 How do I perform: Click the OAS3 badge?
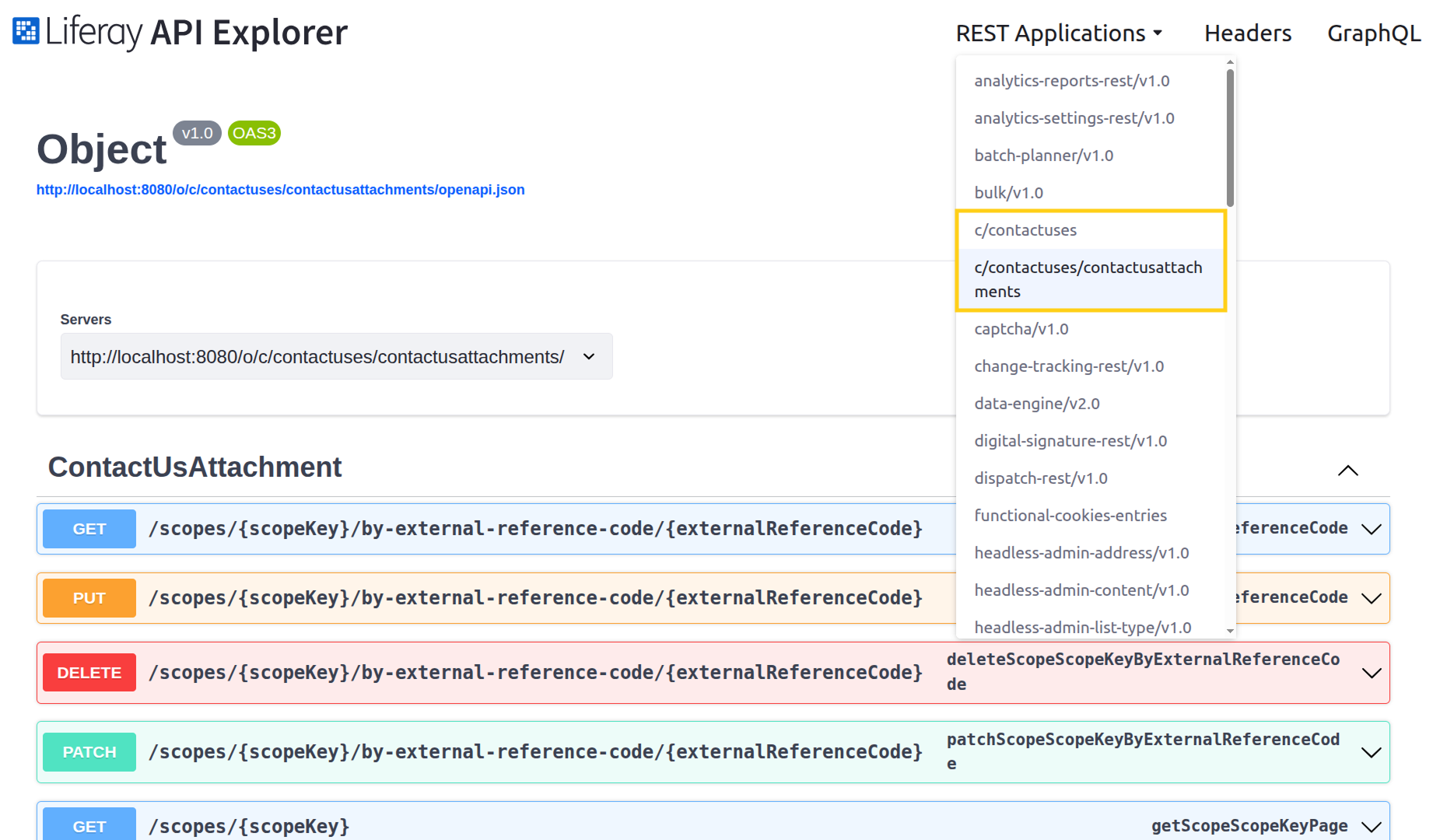tap(254, 133)
